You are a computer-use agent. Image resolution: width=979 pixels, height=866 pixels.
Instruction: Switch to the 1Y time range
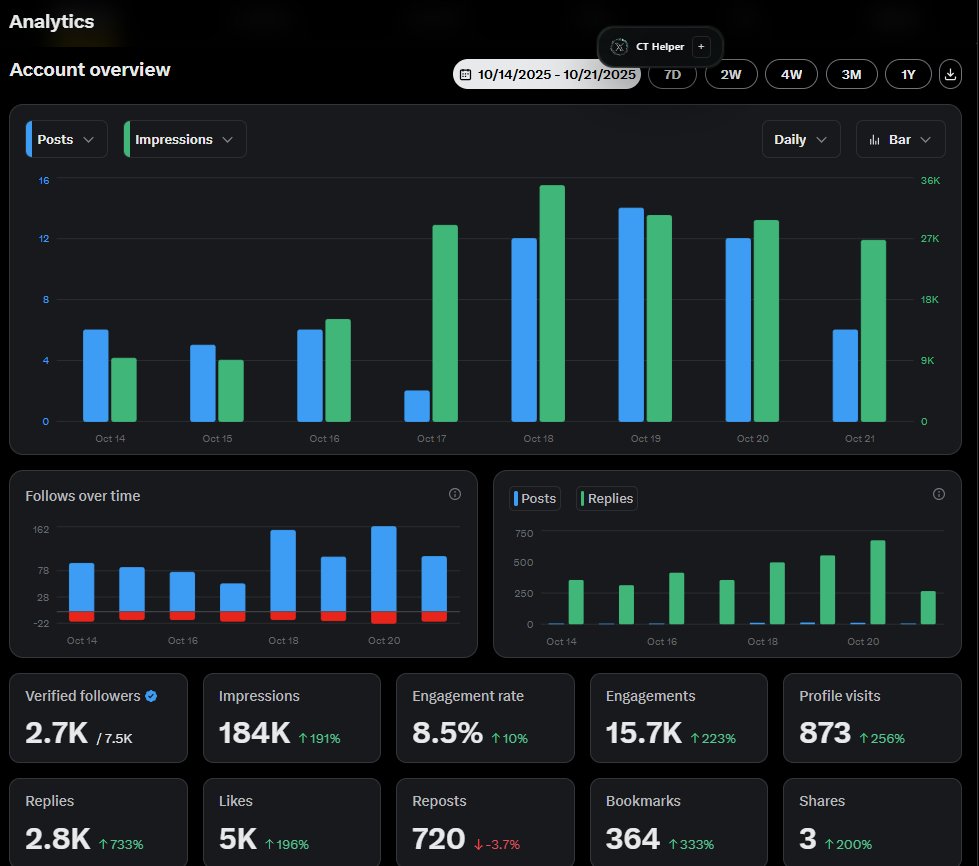coord(908,74)
